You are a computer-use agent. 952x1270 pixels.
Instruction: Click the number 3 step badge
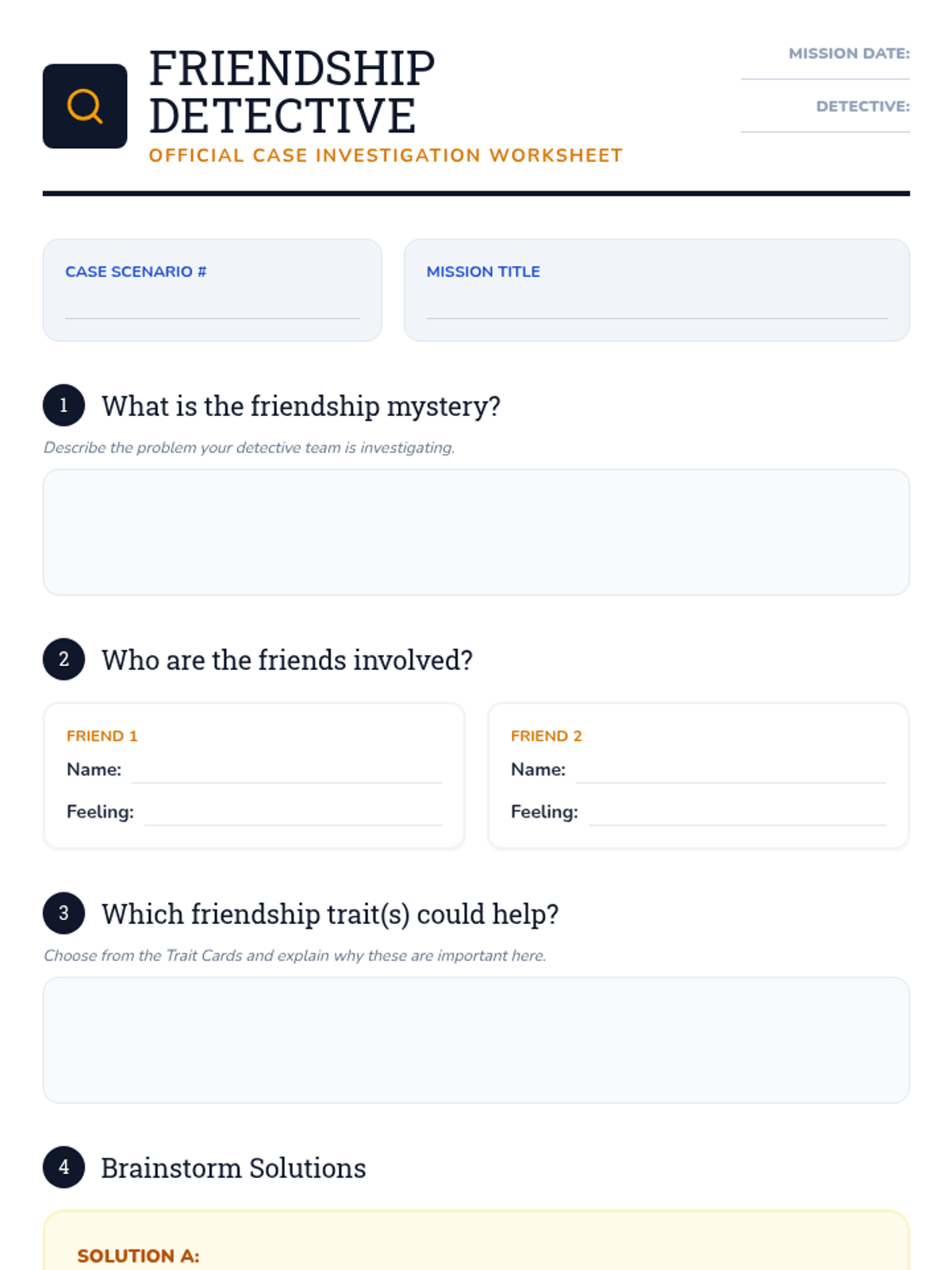click(x=63, y=914)
